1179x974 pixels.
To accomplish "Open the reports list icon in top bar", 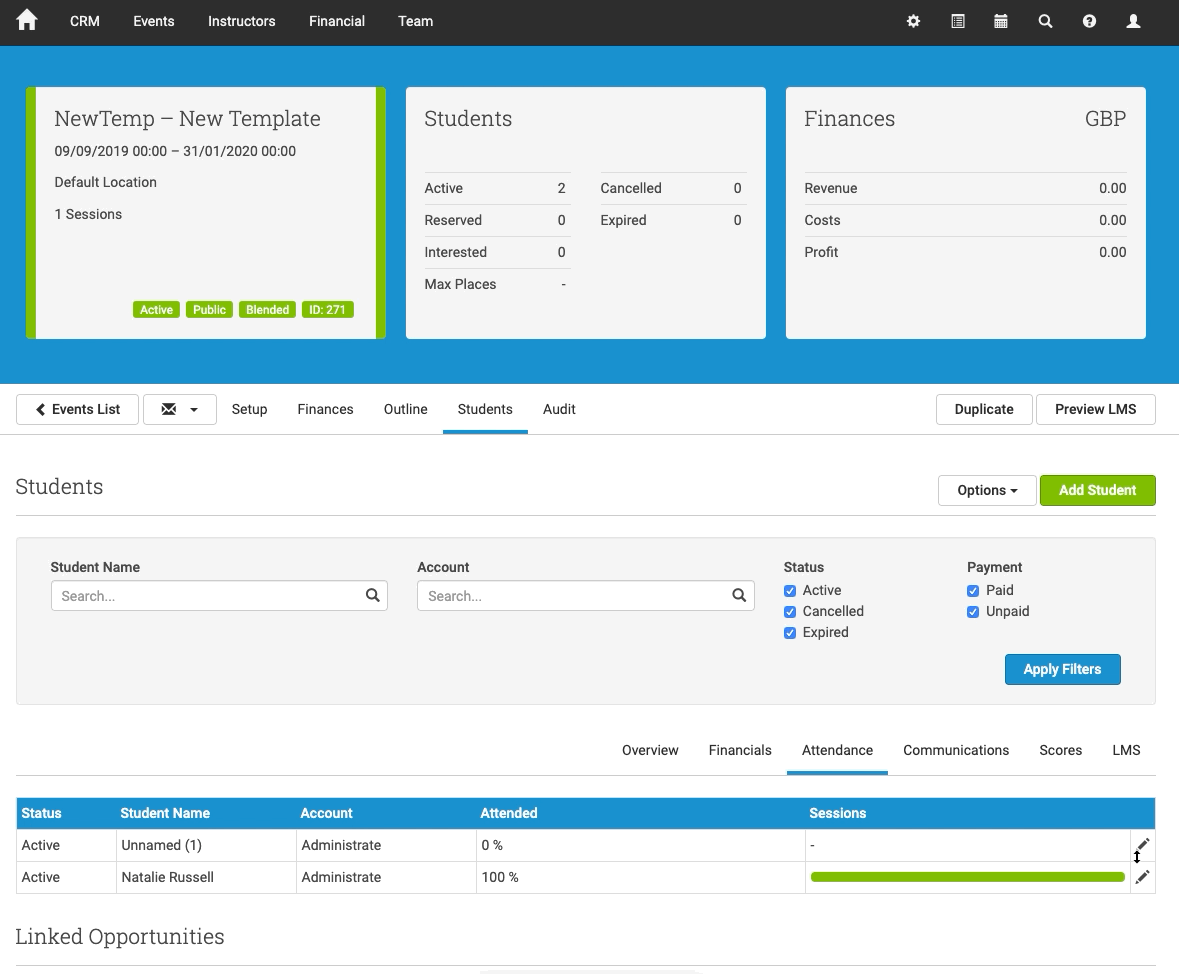I will (x=957, y=21).
